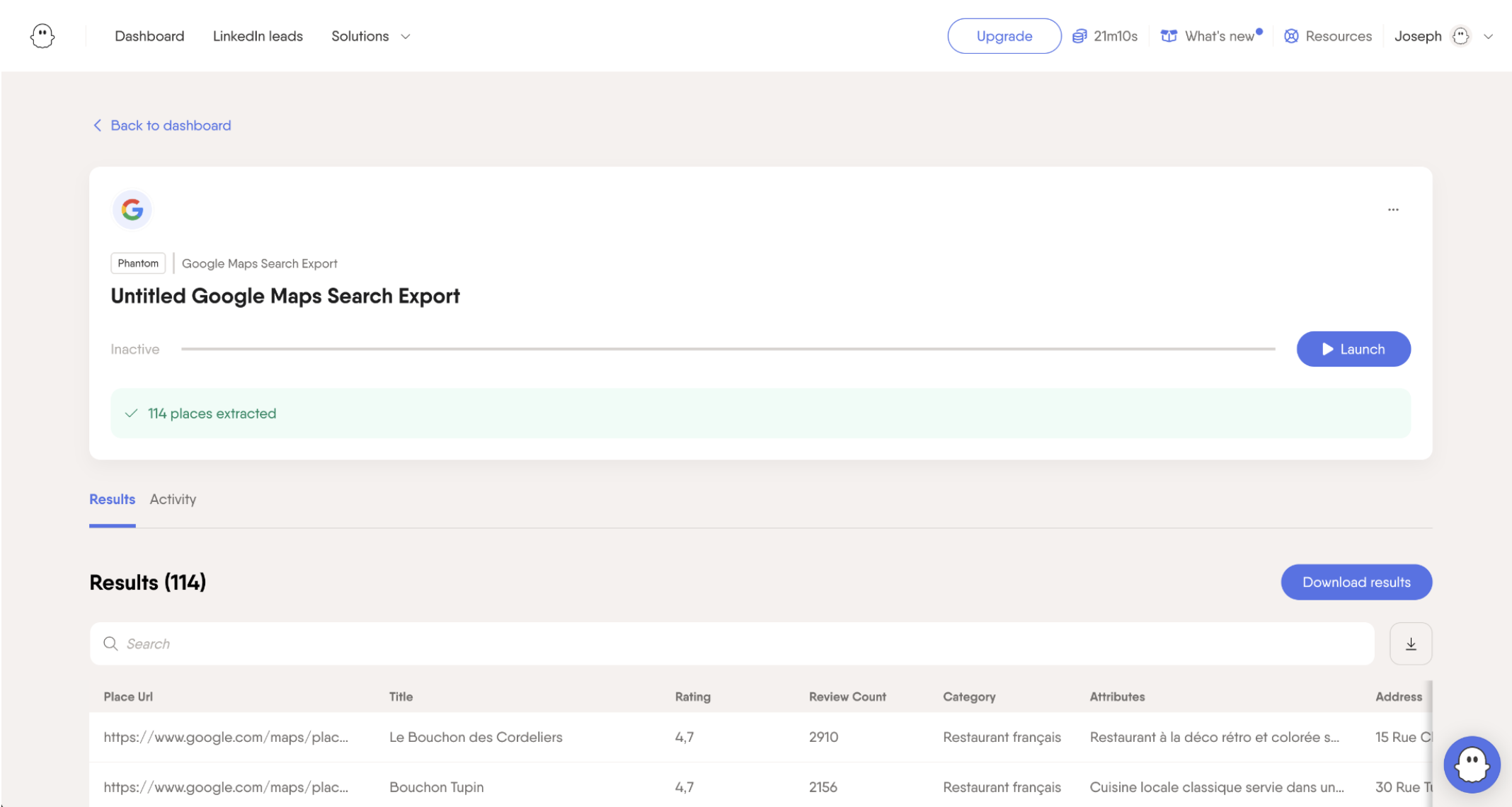
Task: Switch to the Activity tab
Action: pyautogui.click(x=173, y=499)
